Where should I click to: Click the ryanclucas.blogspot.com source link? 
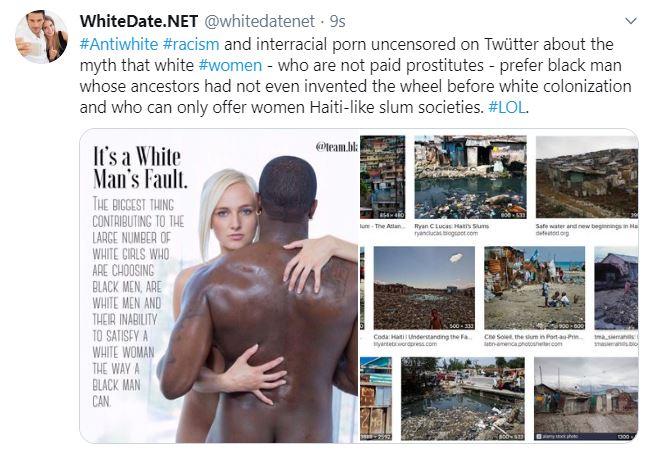[x=446, y=233]
